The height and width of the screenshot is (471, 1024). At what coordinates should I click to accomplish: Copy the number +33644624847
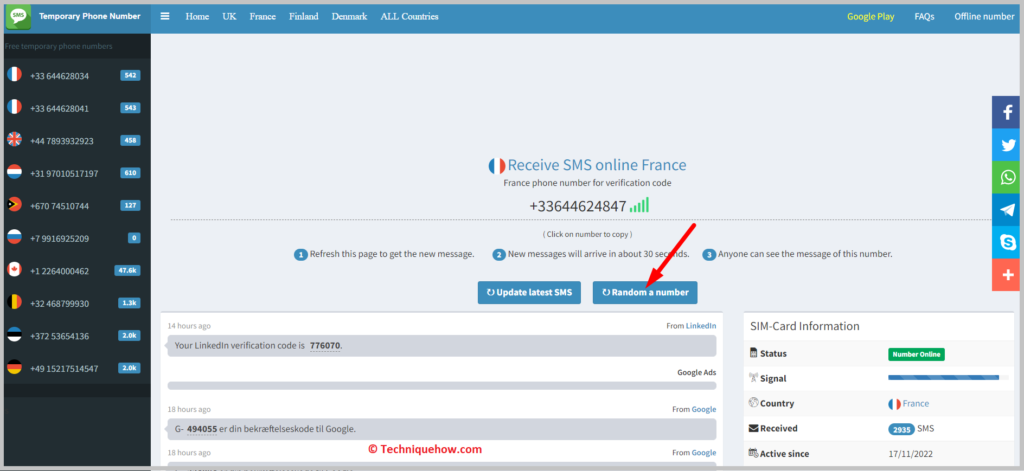click(x=577, y=206)
